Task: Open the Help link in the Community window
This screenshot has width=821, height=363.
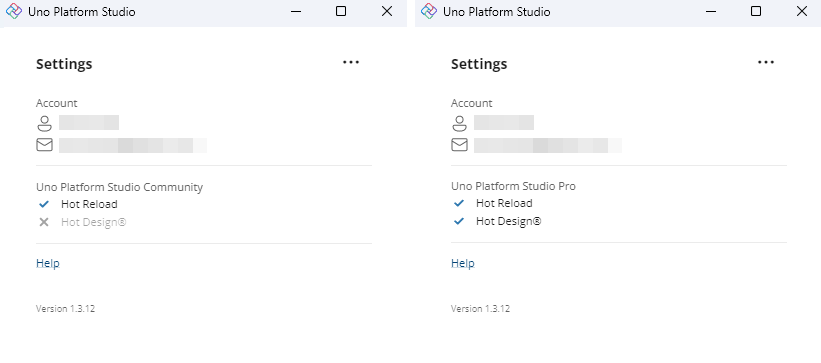Action: coord(48,263)
